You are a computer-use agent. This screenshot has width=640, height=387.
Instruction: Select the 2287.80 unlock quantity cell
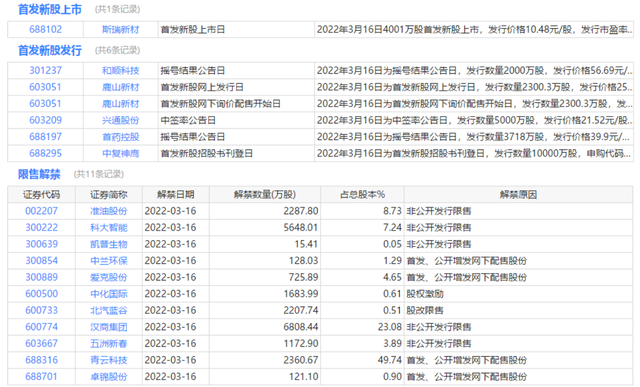[x=265, y=211]
